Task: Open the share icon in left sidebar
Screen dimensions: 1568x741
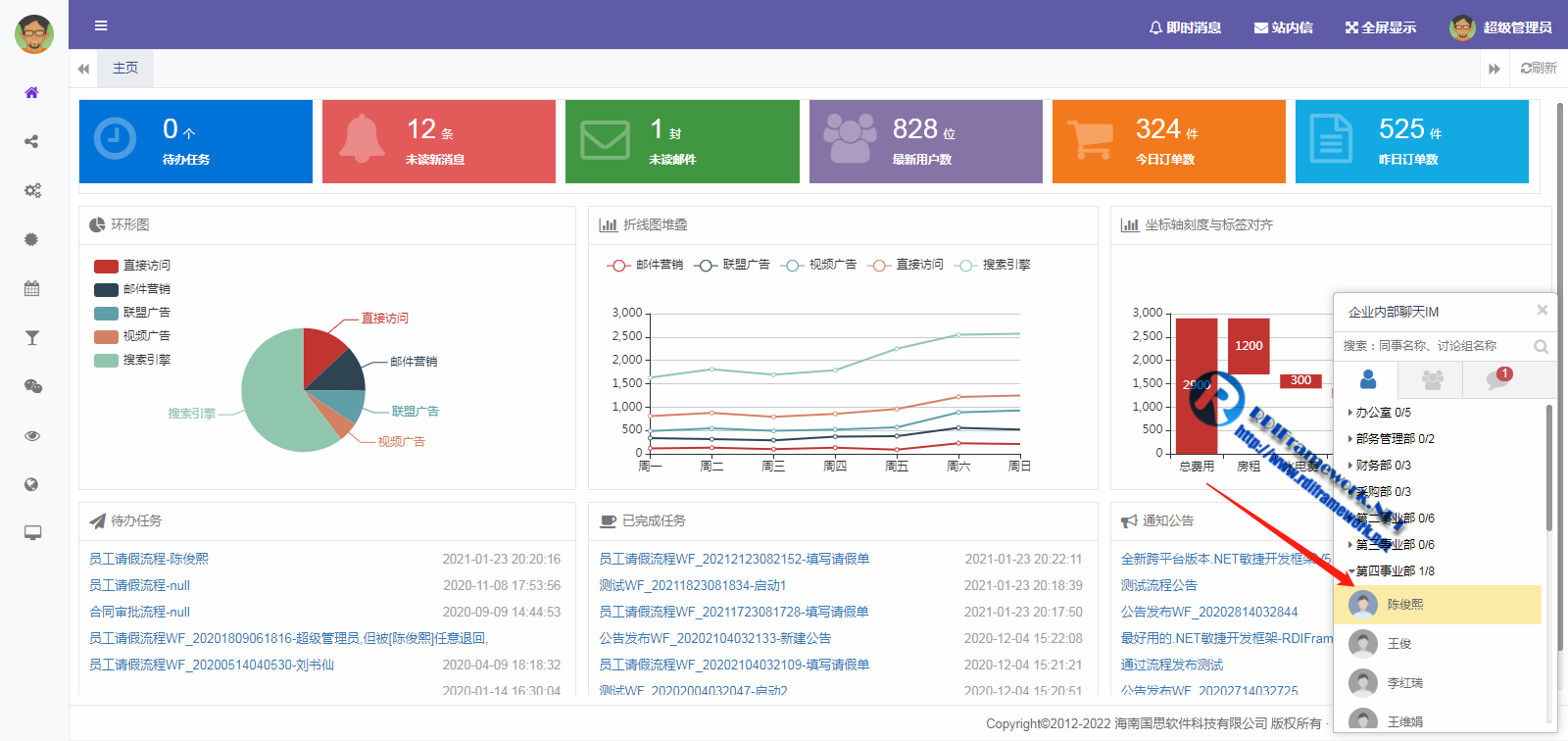Action: (31, 141)
